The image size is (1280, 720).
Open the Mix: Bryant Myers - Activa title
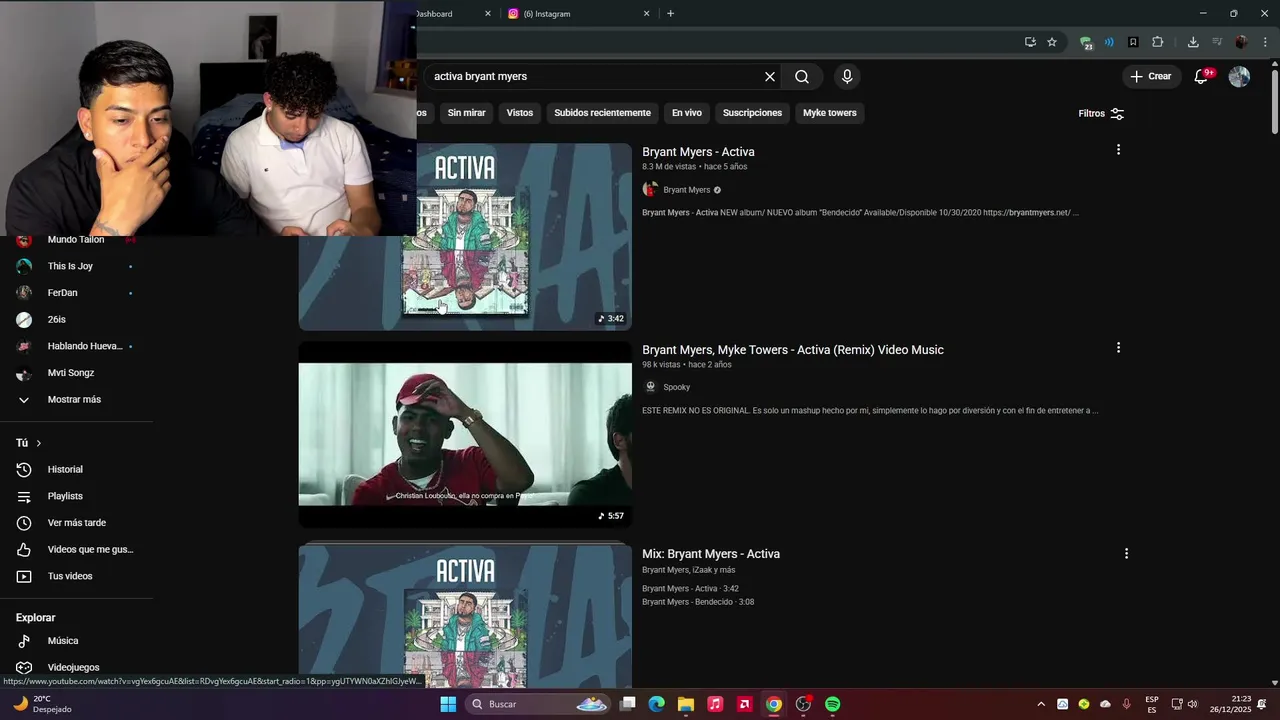711,554
